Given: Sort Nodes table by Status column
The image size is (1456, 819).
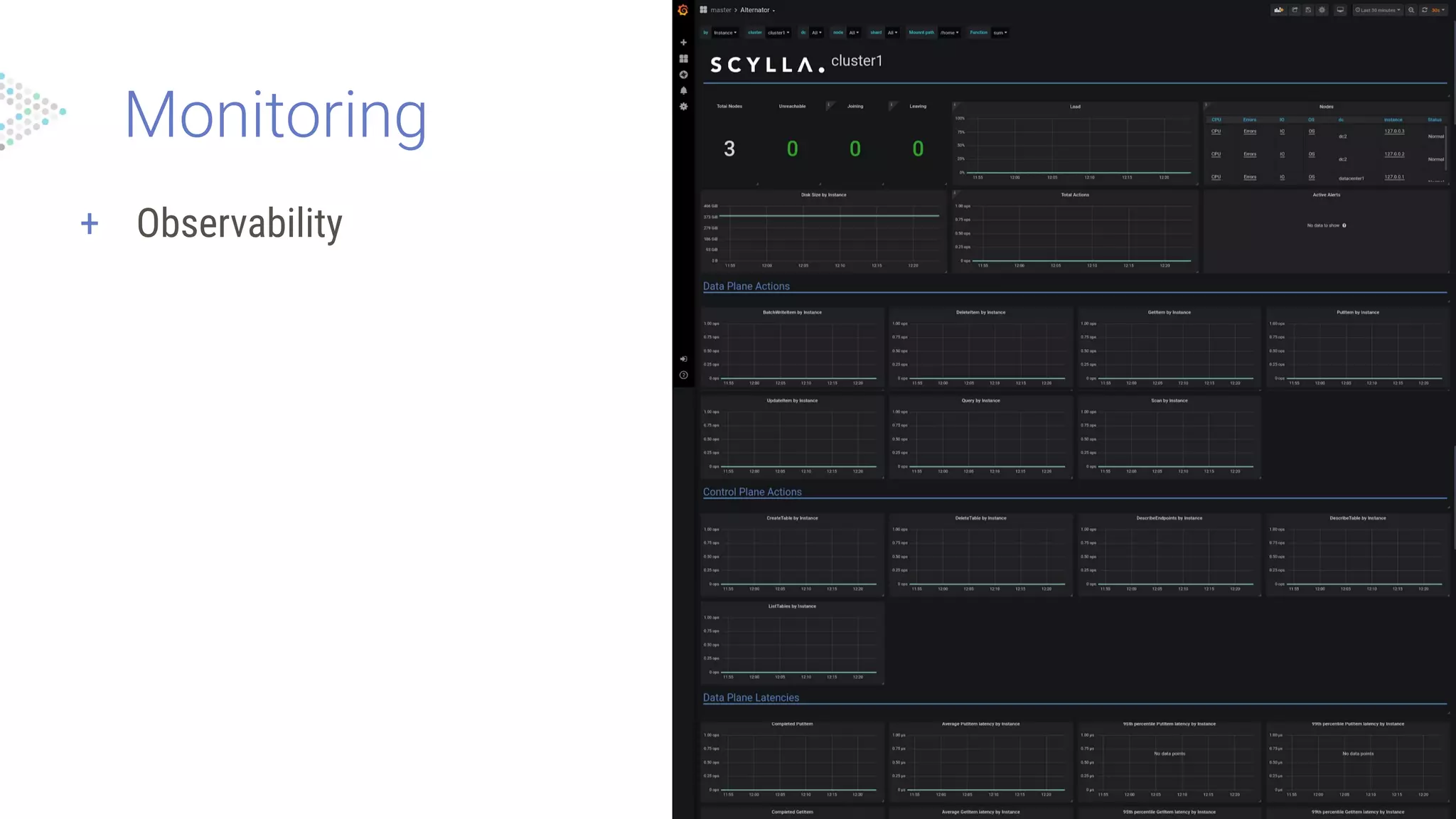Looking at the screenshot, I should click(x=1435, y=119).
